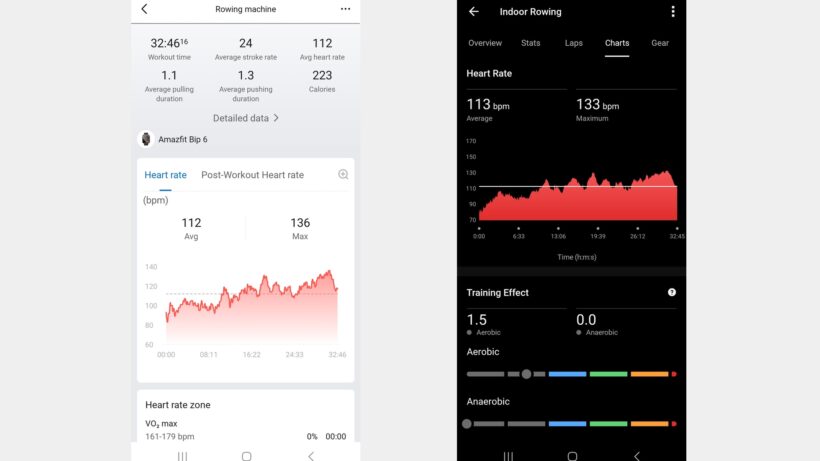Switch to Post-Workout Heart rate tab
This screenshot has width=820, height=461.
tap(252, 175)
